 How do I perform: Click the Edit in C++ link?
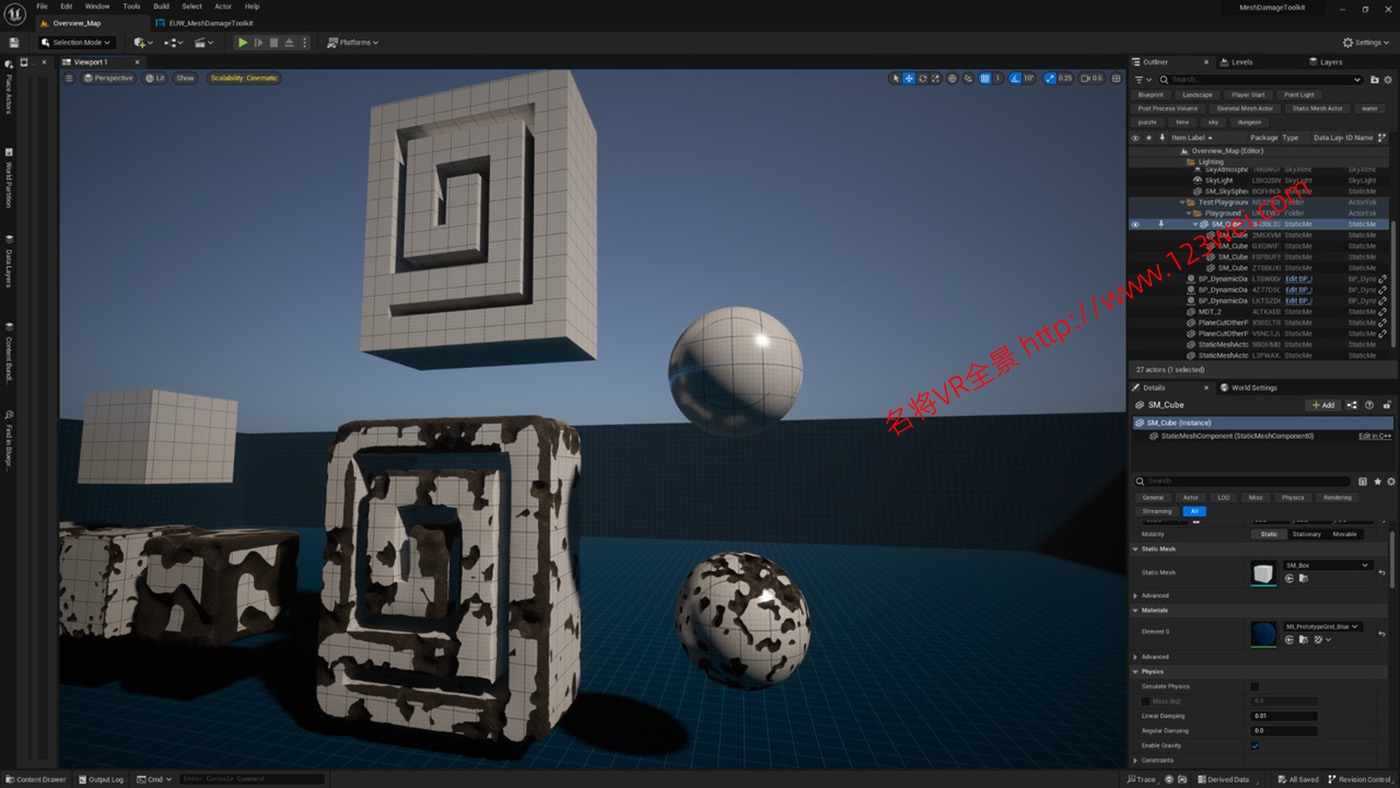(1374, 435)
